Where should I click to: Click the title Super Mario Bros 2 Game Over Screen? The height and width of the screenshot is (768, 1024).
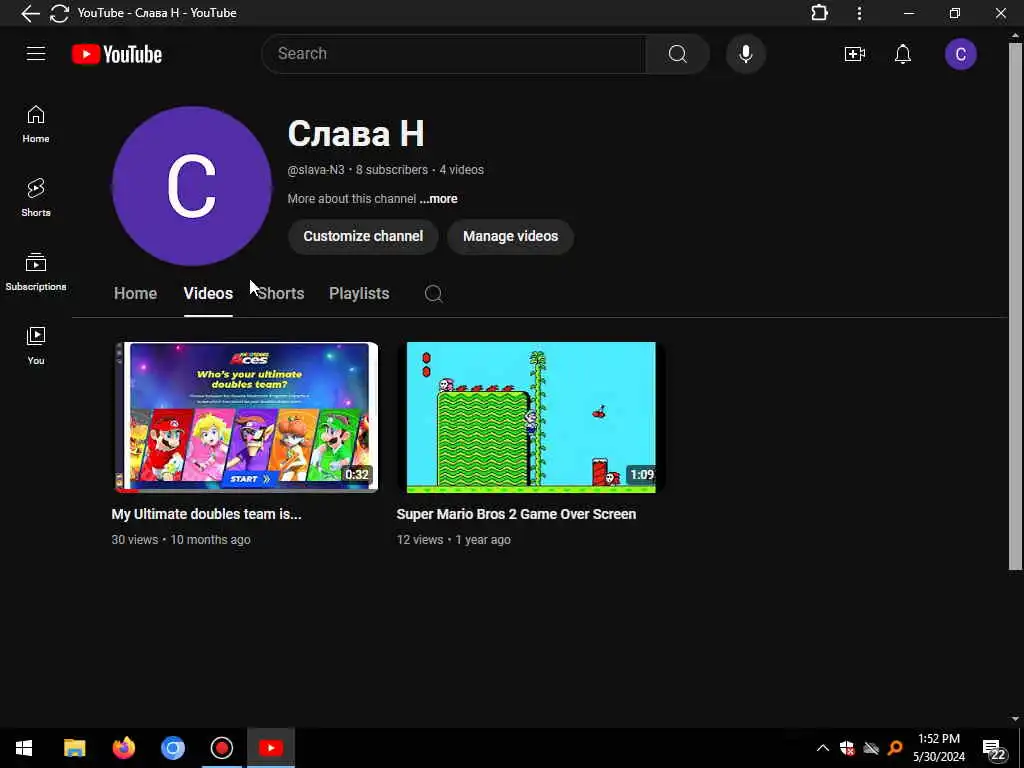[x=516, y=514]
